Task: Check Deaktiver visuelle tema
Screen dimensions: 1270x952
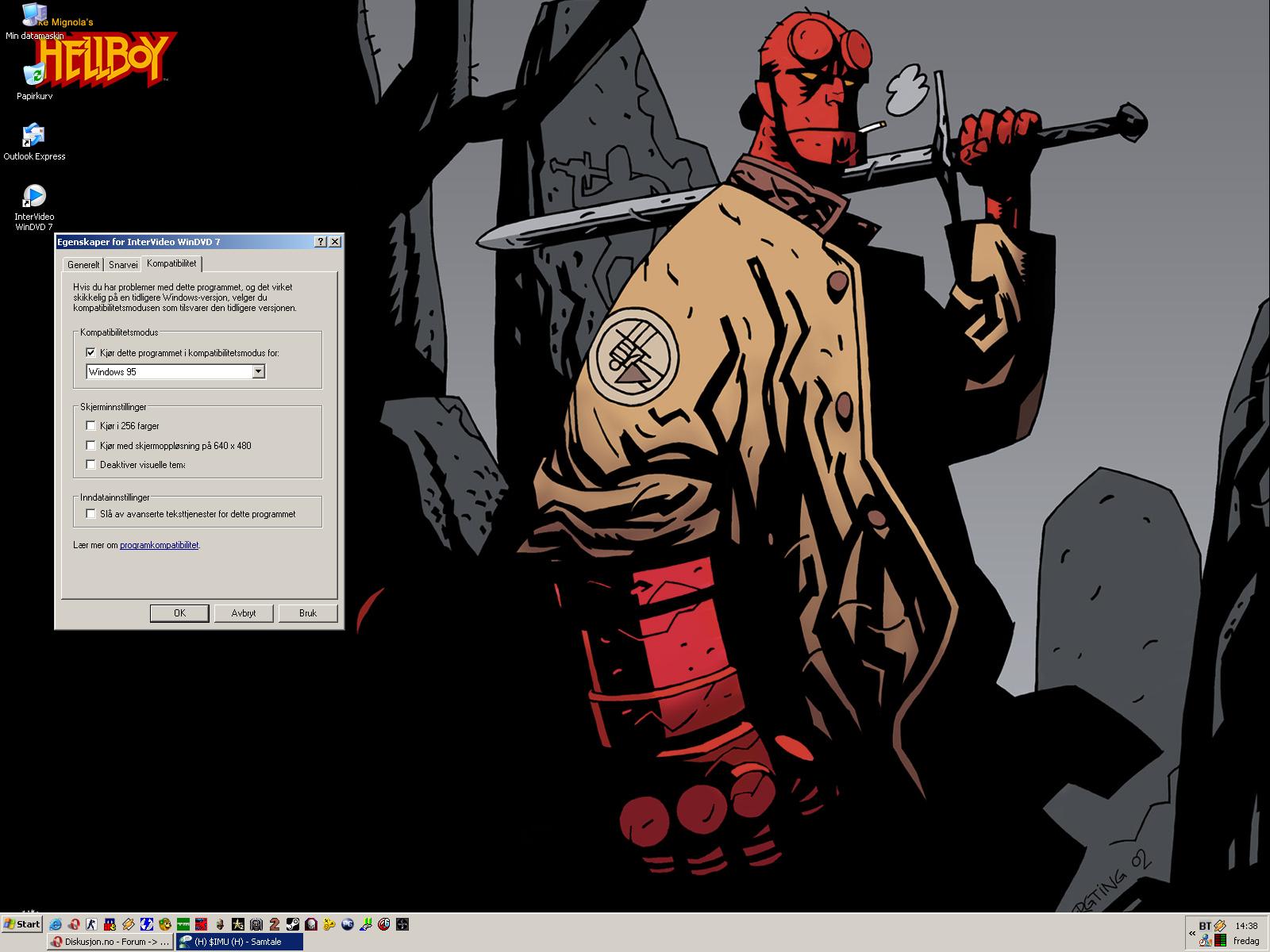Action: click(x=90, y=465)
